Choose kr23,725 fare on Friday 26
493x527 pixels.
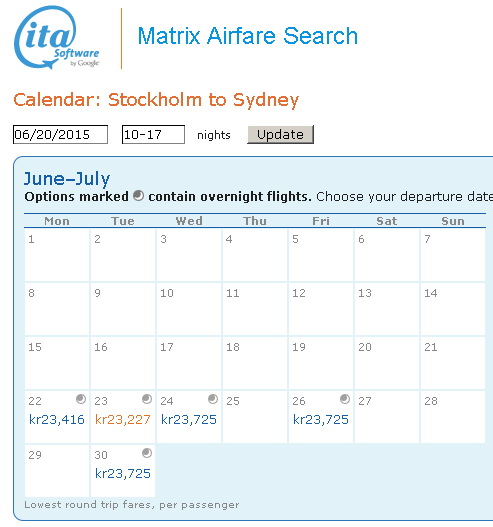(321, 419)
